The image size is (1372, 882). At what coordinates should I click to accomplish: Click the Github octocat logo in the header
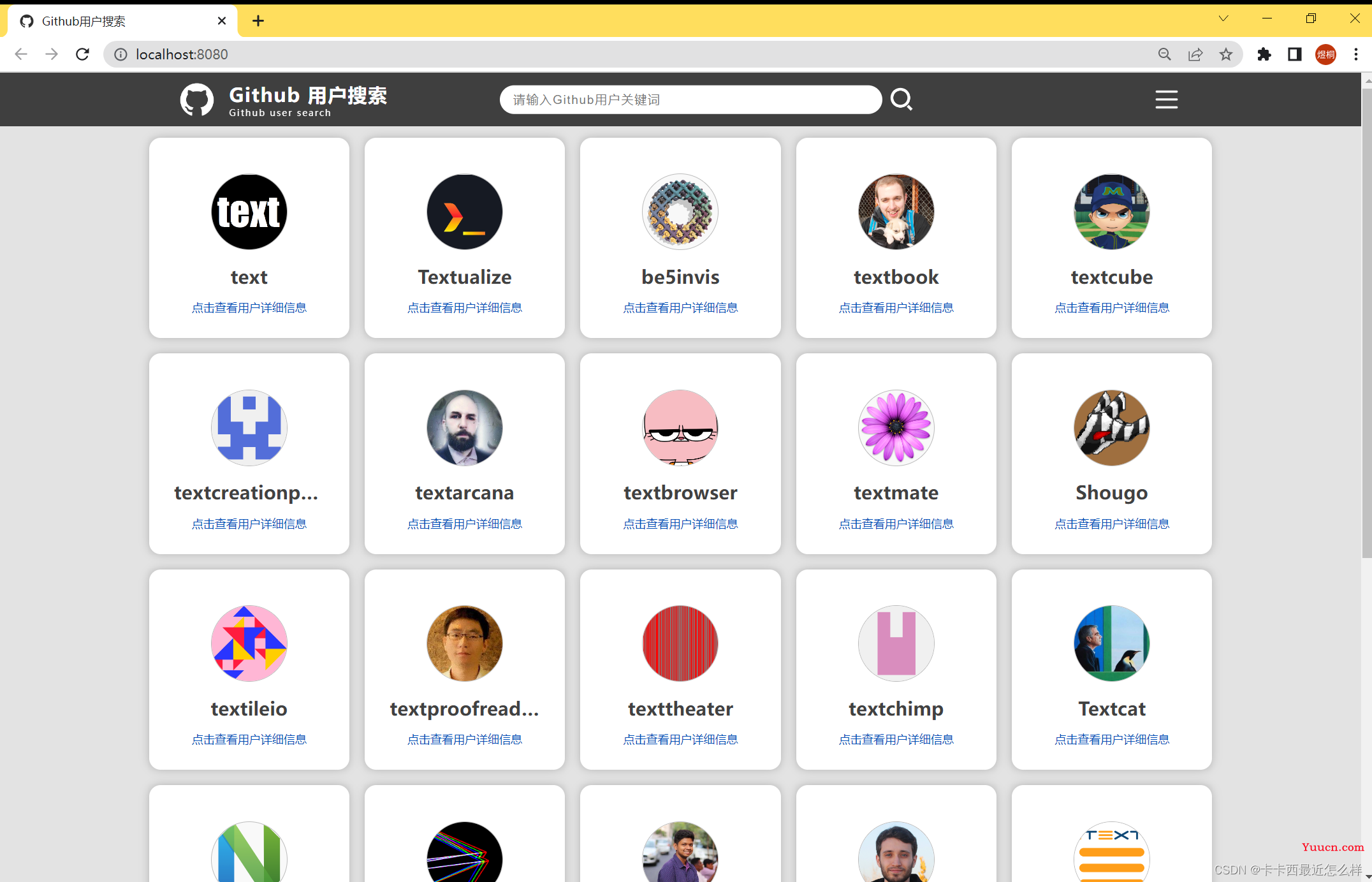196,100
